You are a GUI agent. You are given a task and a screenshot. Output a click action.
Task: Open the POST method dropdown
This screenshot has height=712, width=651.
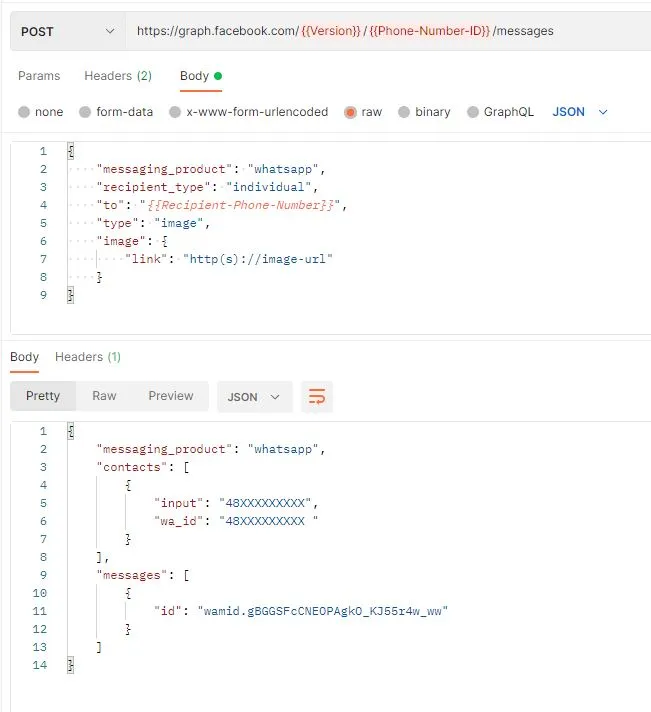[x=66, y=31]
